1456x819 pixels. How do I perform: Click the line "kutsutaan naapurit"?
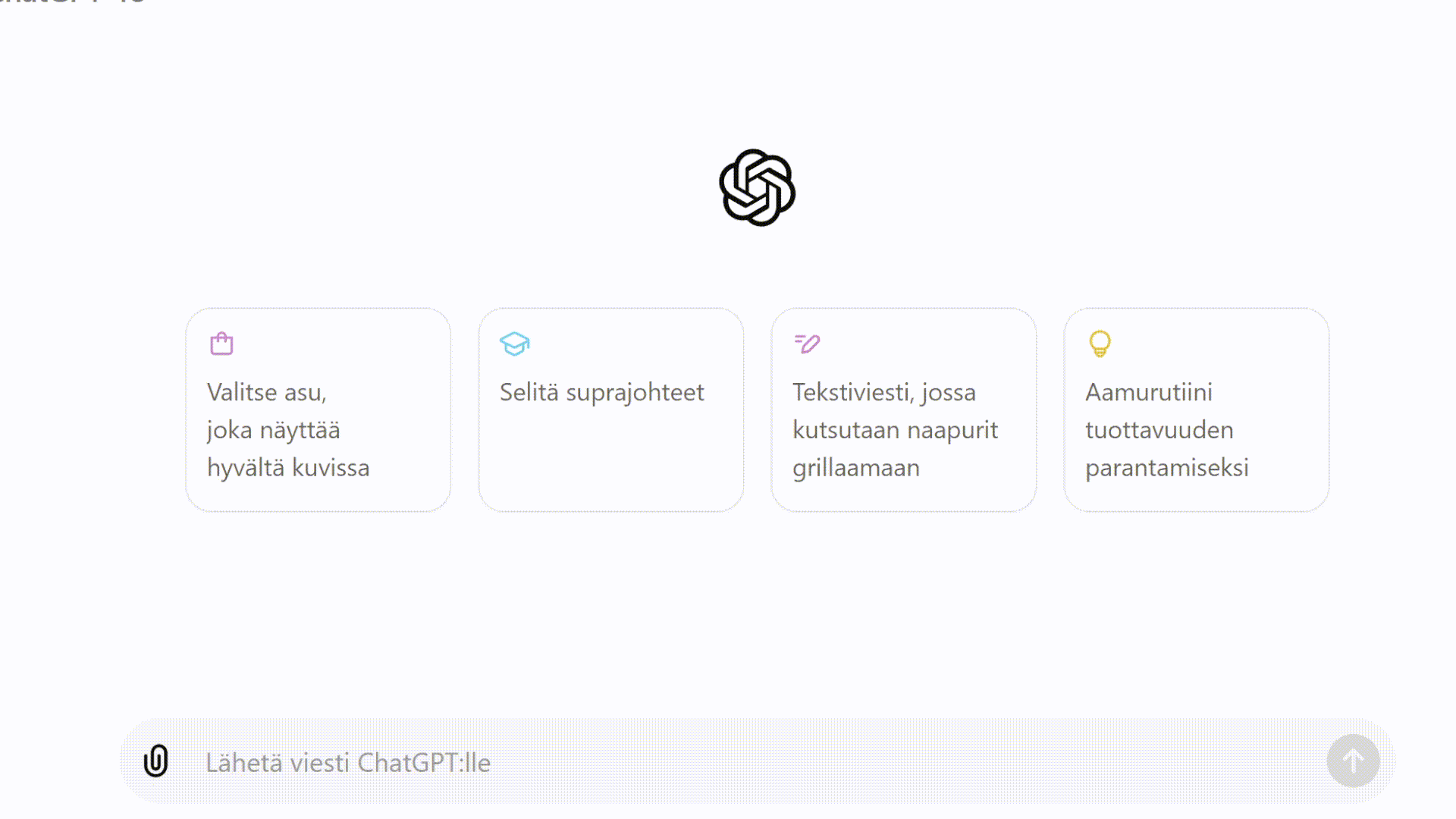(895, 430)
